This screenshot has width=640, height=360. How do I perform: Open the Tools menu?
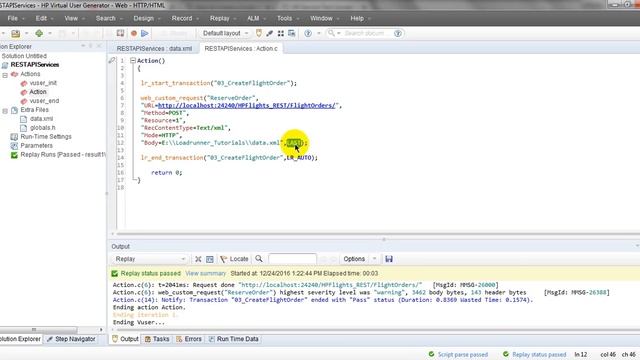click(x=284, y=18)
